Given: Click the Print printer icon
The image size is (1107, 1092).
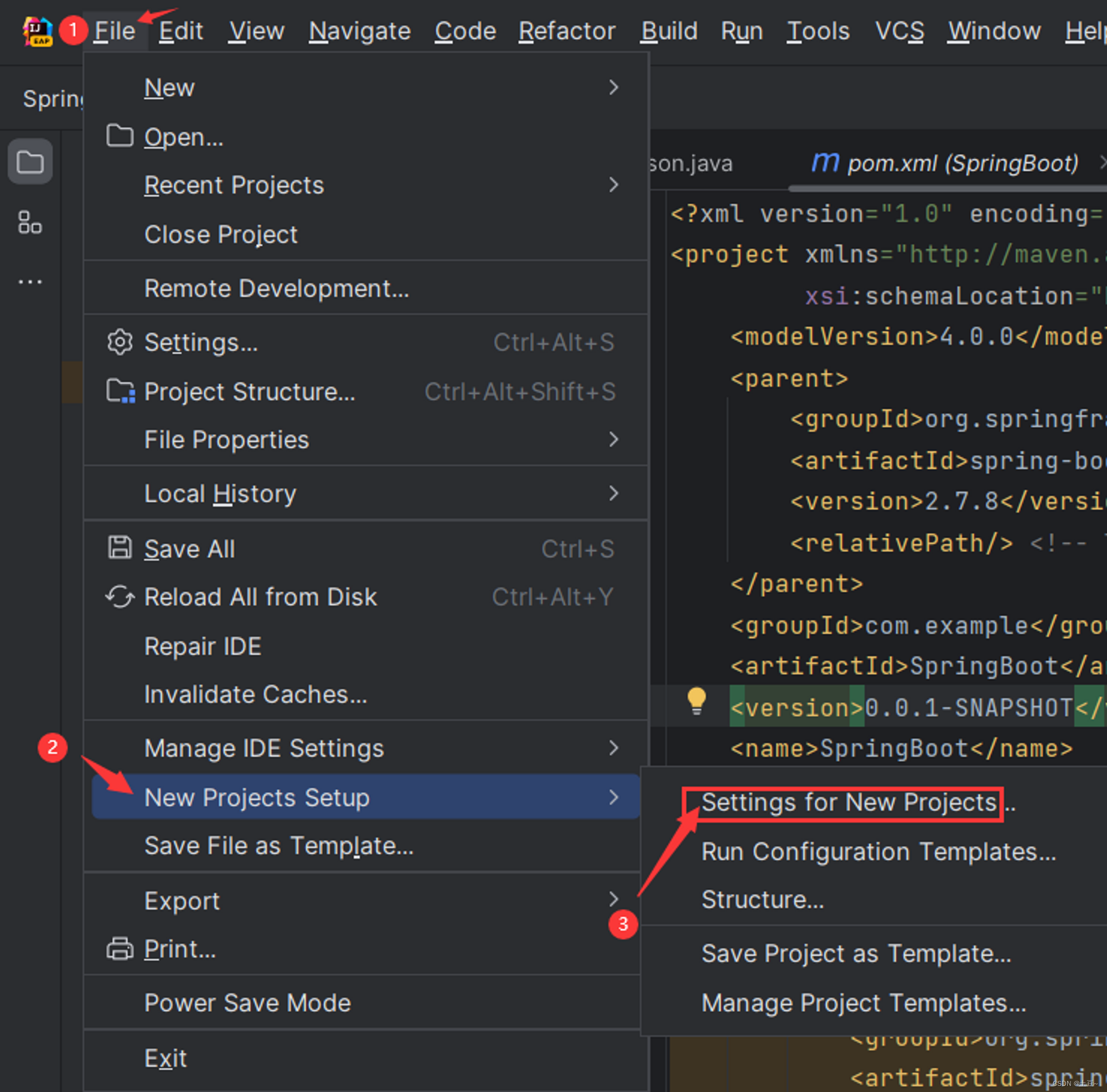Looking at the screenshot, I should 120,949.
